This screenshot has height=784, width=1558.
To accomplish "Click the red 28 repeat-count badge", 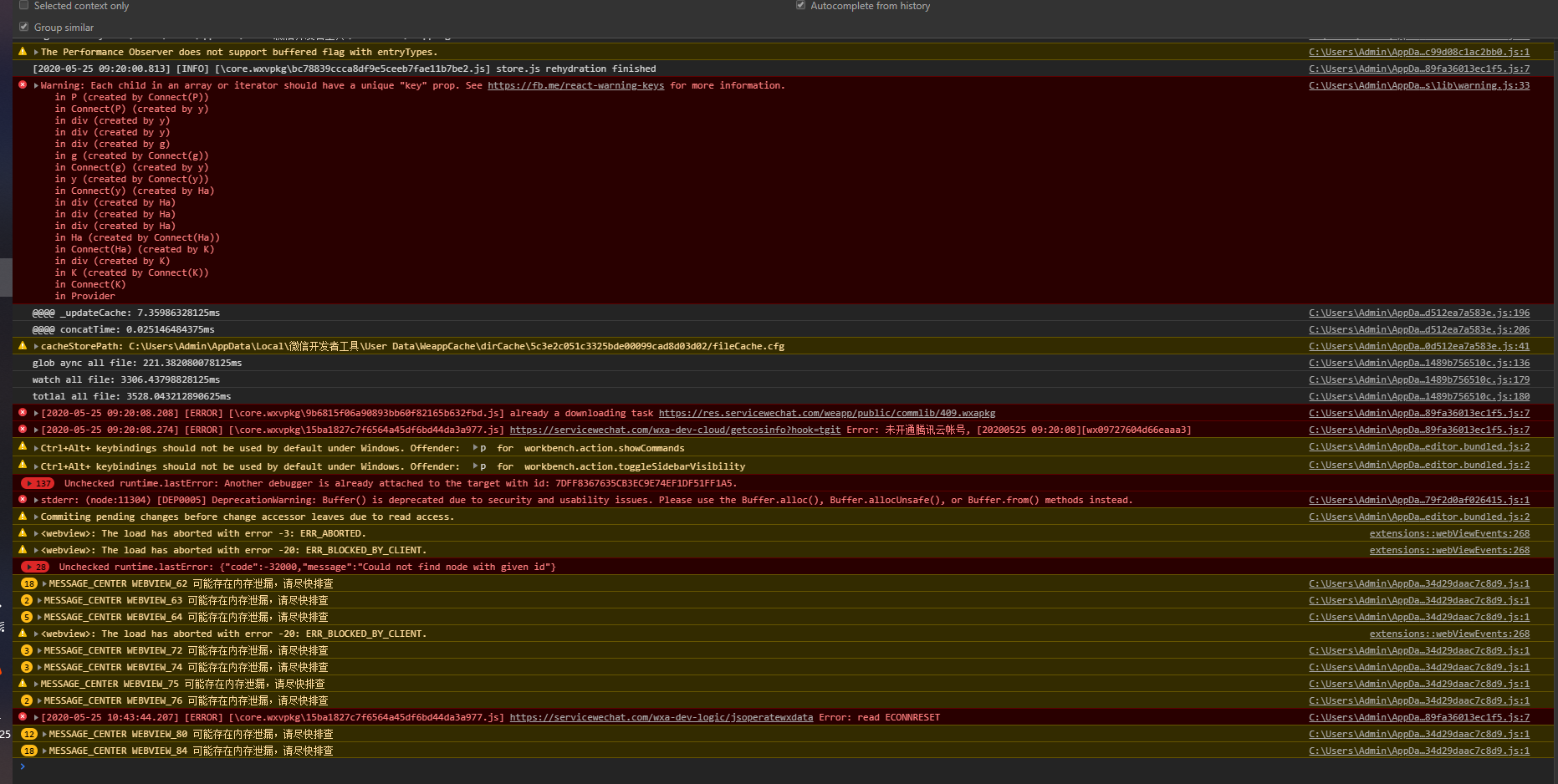I will point(36,567).
